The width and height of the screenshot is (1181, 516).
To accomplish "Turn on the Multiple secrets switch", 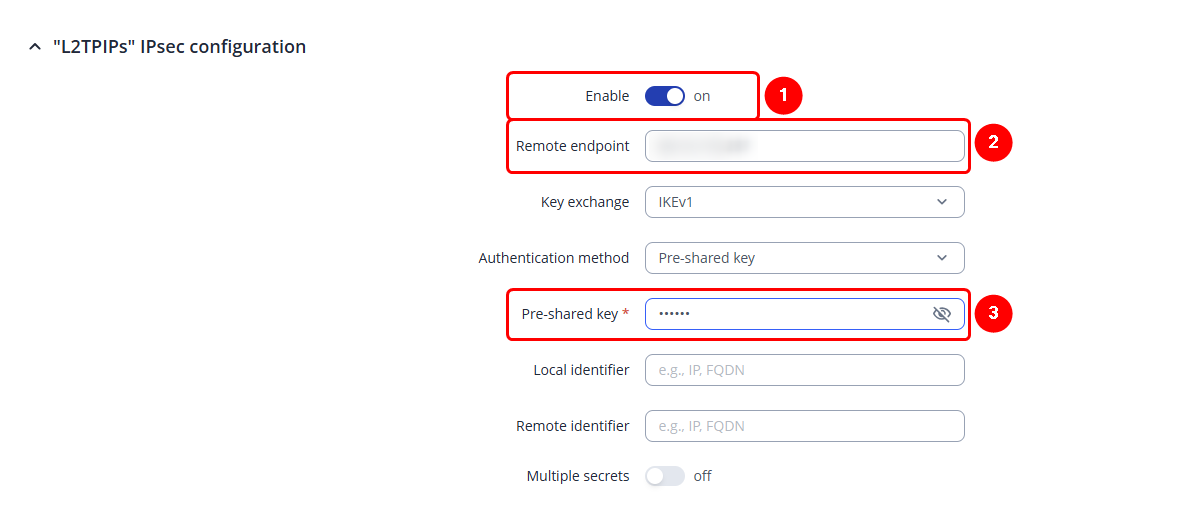I will (665, 476).
